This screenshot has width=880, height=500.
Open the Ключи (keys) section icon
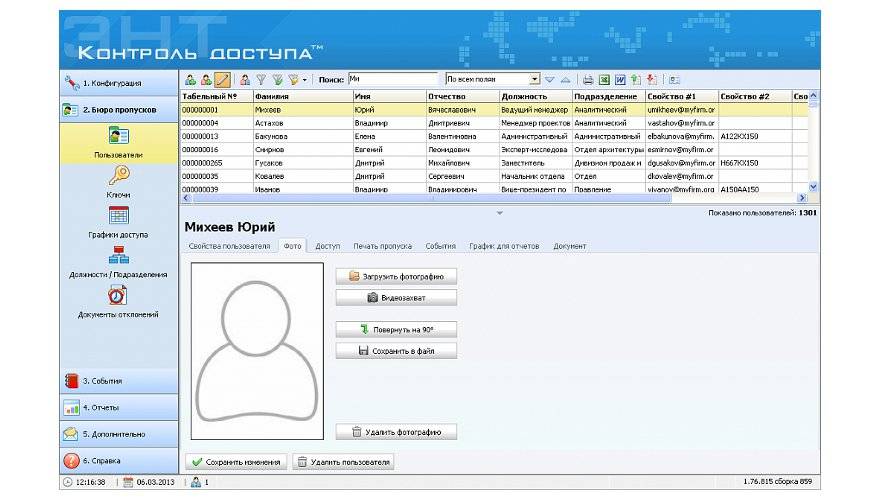(x=118, y=176)
